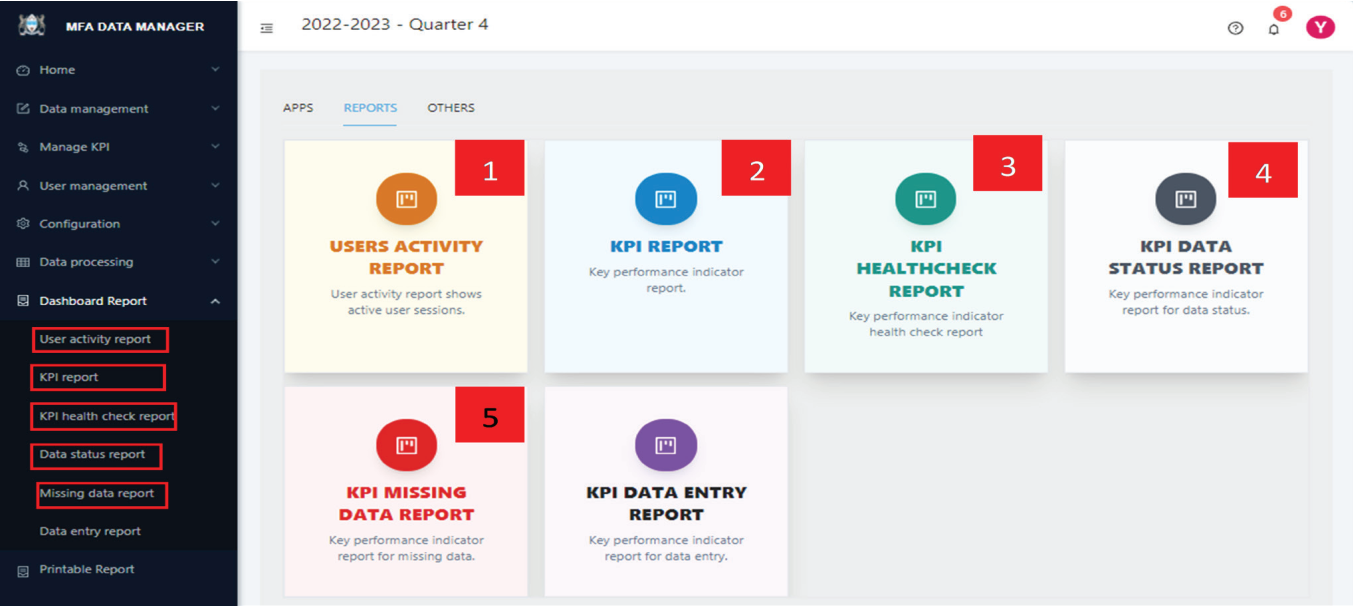This screenshot has width=1353, height=606.
Task: Expand the Manage KPI chevron
Action: (215, 147)
